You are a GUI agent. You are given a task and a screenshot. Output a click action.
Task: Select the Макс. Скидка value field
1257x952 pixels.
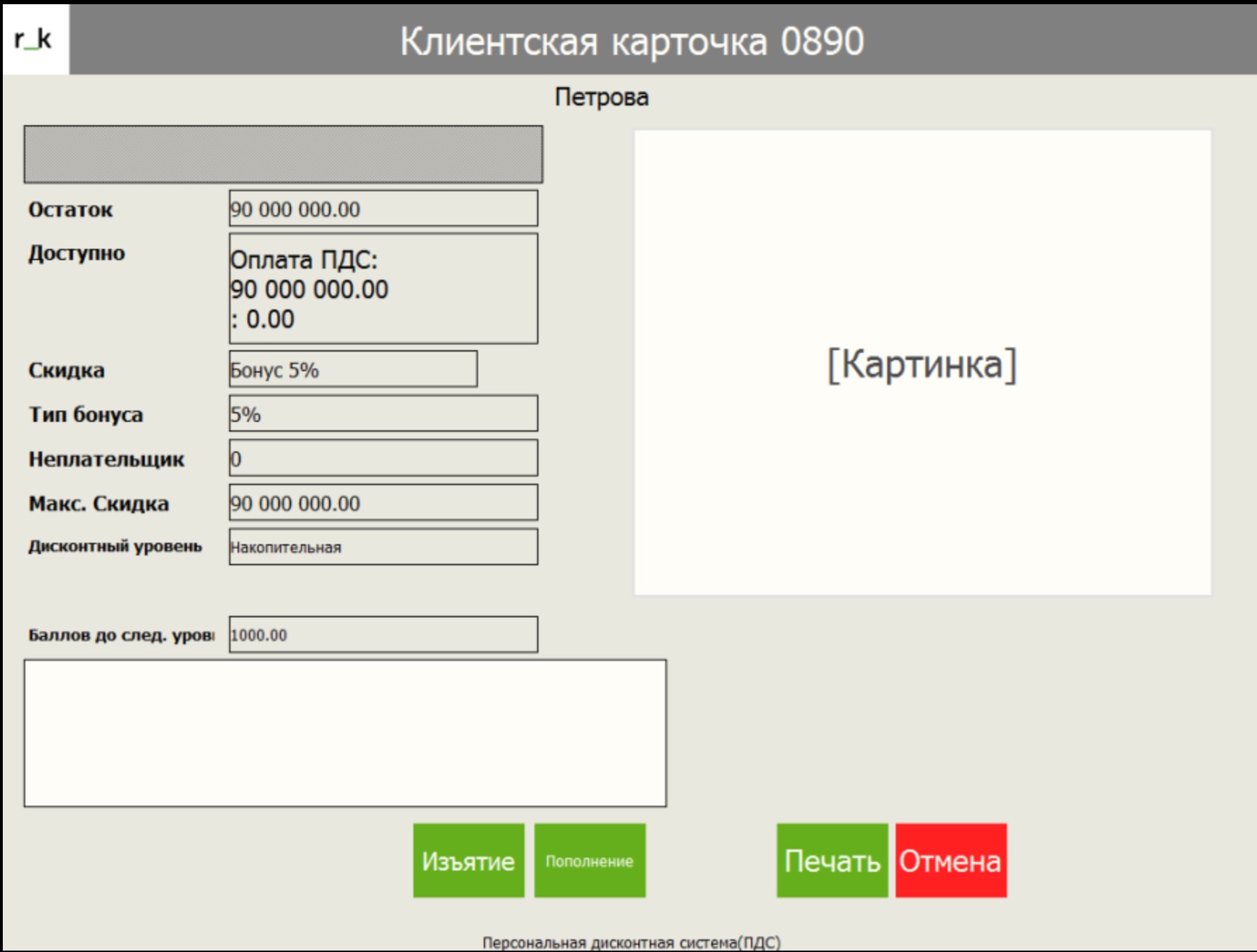(x=383, y=503)
